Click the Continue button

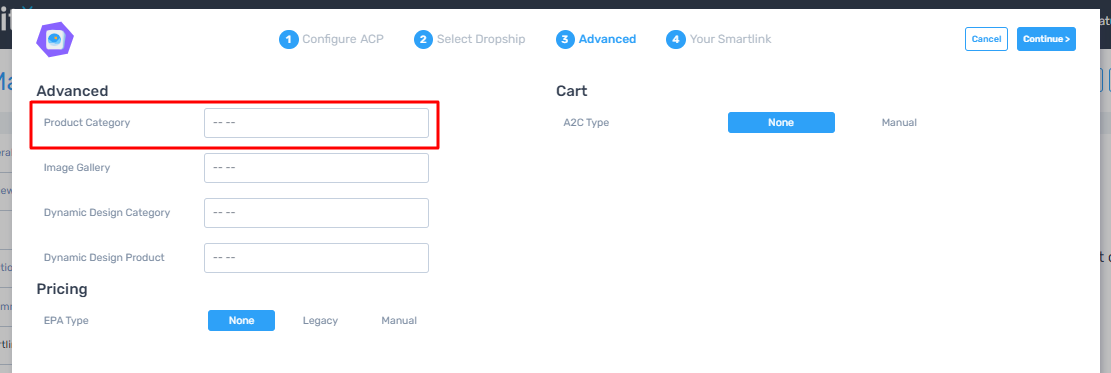1047,39
